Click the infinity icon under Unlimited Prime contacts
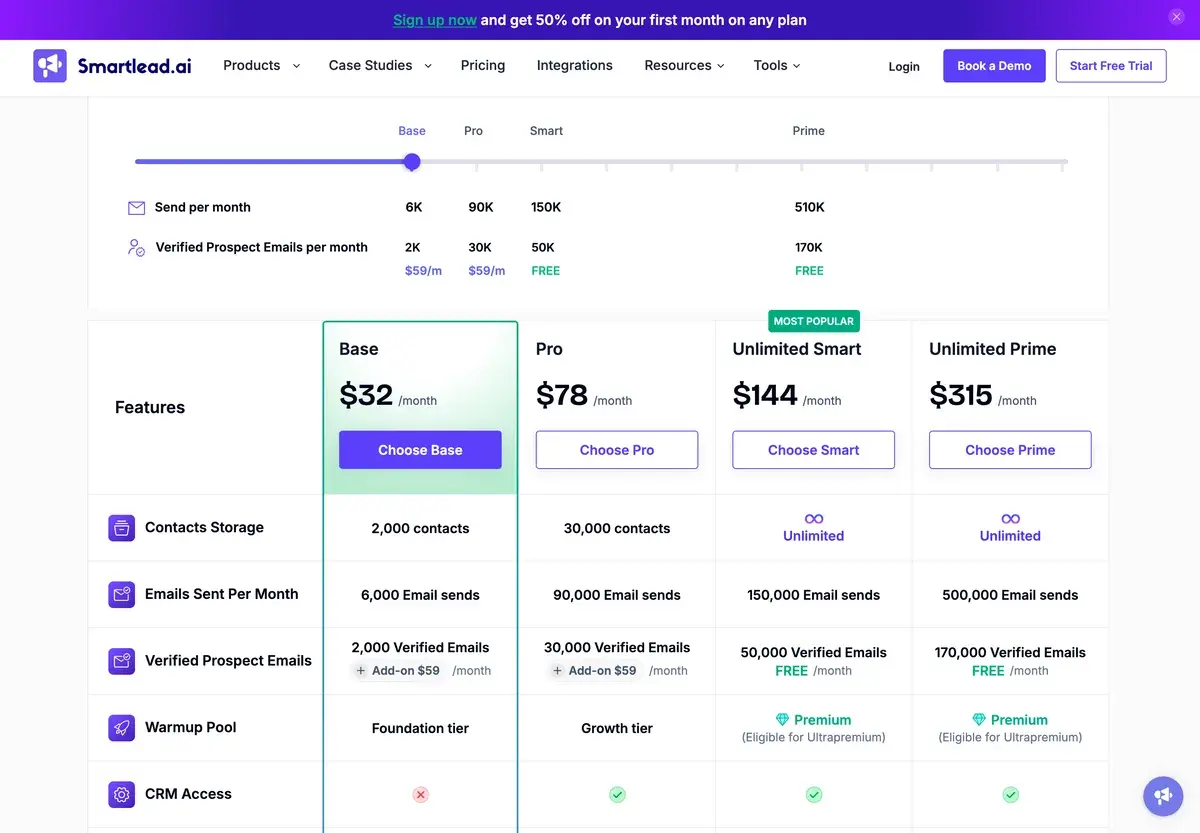 point(1011,519)
